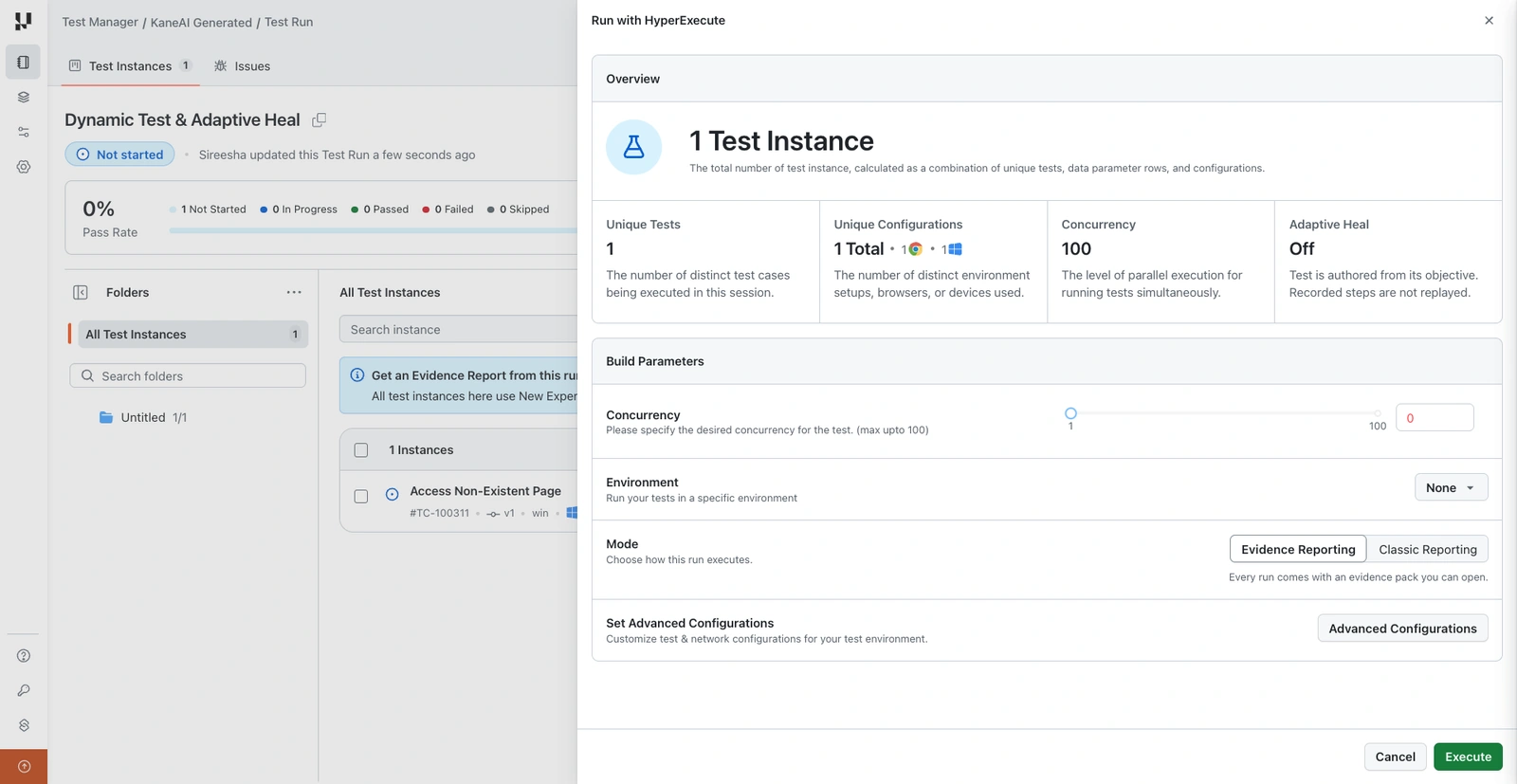Open the stacked layers sidebar icon
The width and height of the screenshot is (1517, 784).
23,97
